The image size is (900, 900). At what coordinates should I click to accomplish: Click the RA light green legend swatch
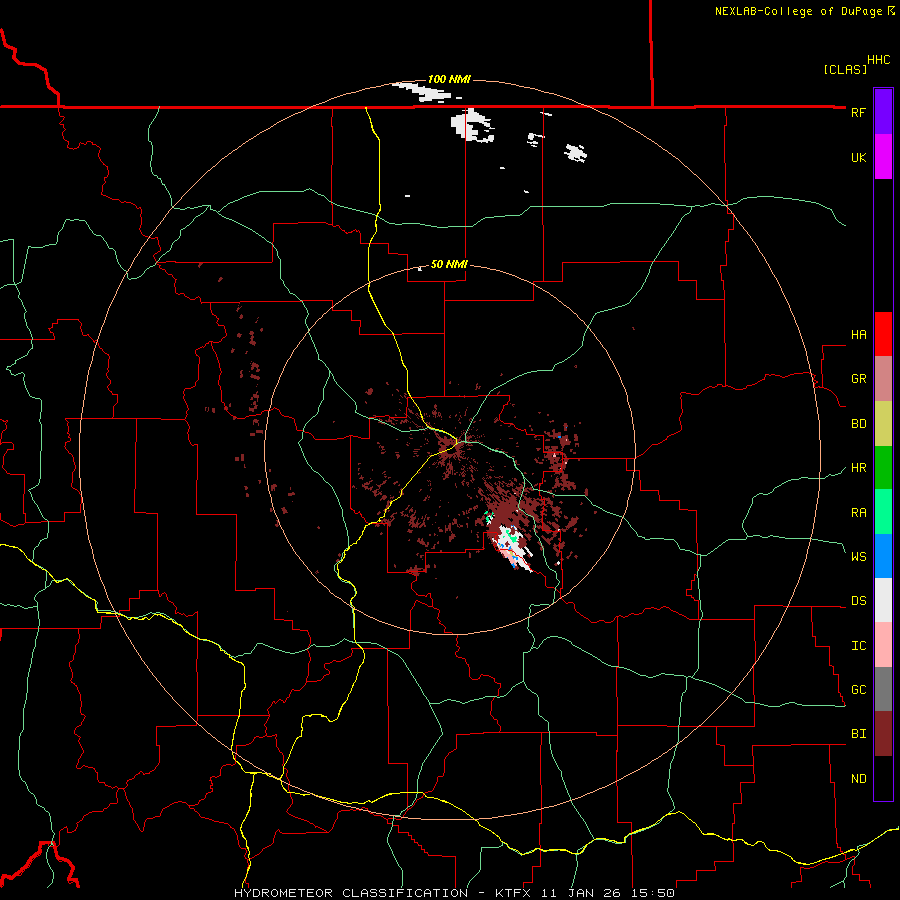point(883,512)
